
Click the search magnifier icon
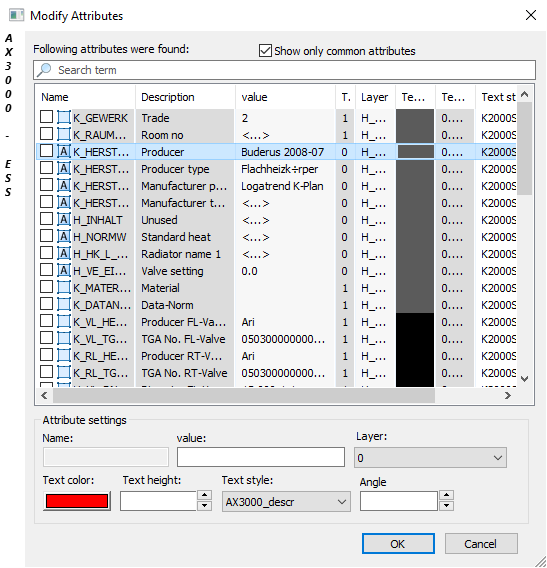coord(44,70)
